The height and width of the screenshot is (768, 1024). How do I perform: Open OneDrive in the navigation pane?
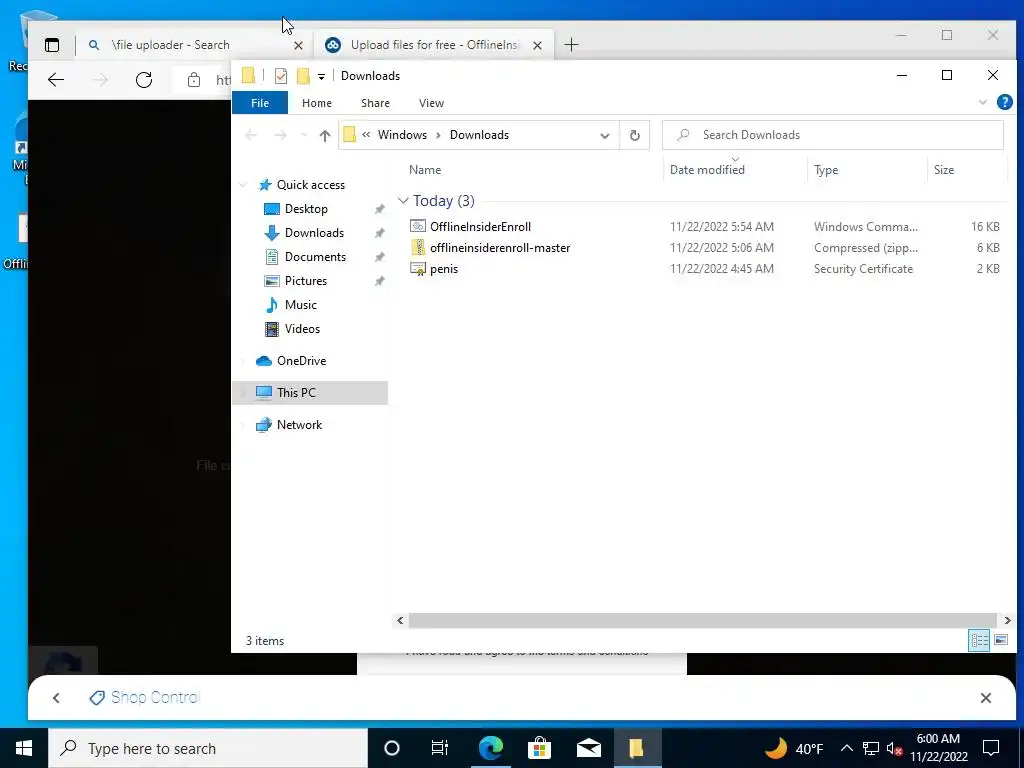click(x=300, y=361)
